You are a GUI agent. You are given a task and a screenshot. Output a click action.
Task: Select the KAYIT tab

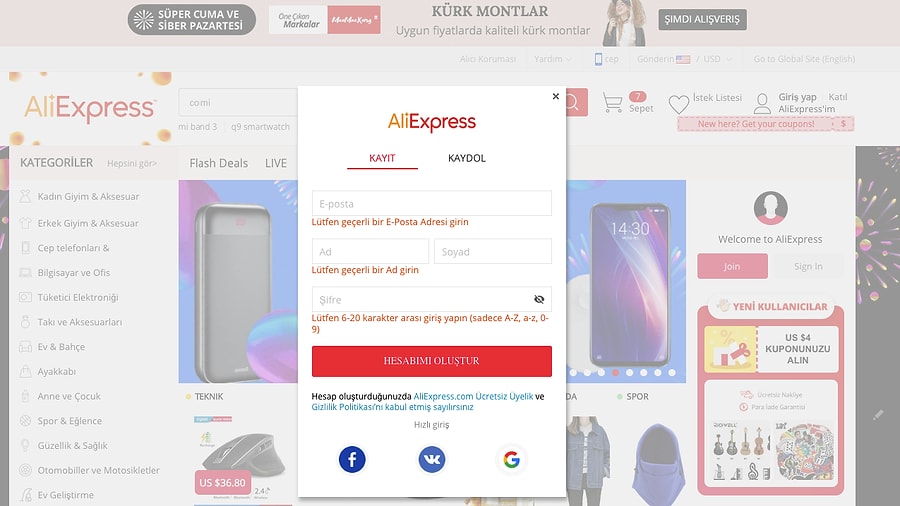pos(382,158)
